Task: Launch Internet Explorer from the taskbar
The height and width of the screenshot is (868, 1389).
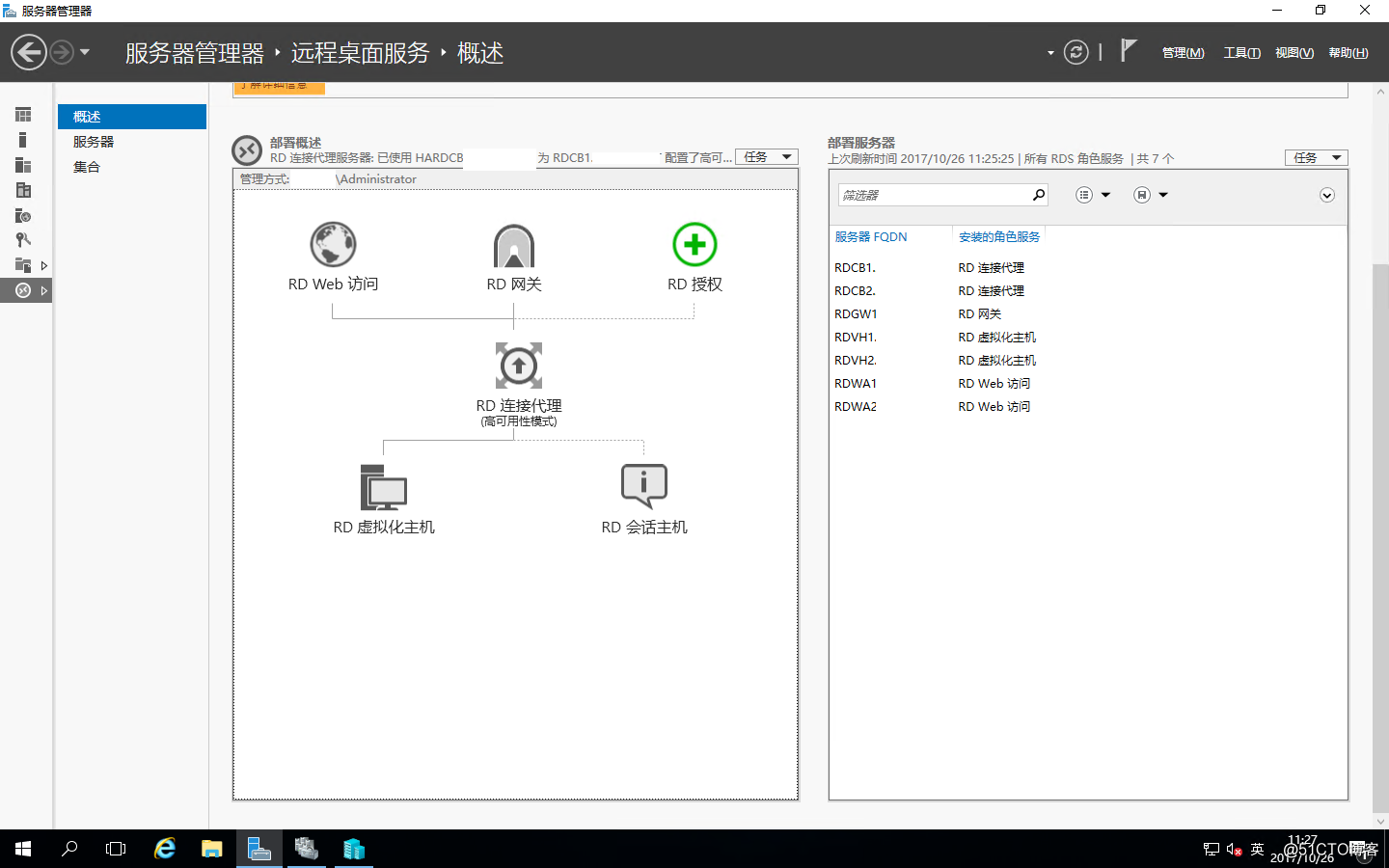Action: point(165,849)
